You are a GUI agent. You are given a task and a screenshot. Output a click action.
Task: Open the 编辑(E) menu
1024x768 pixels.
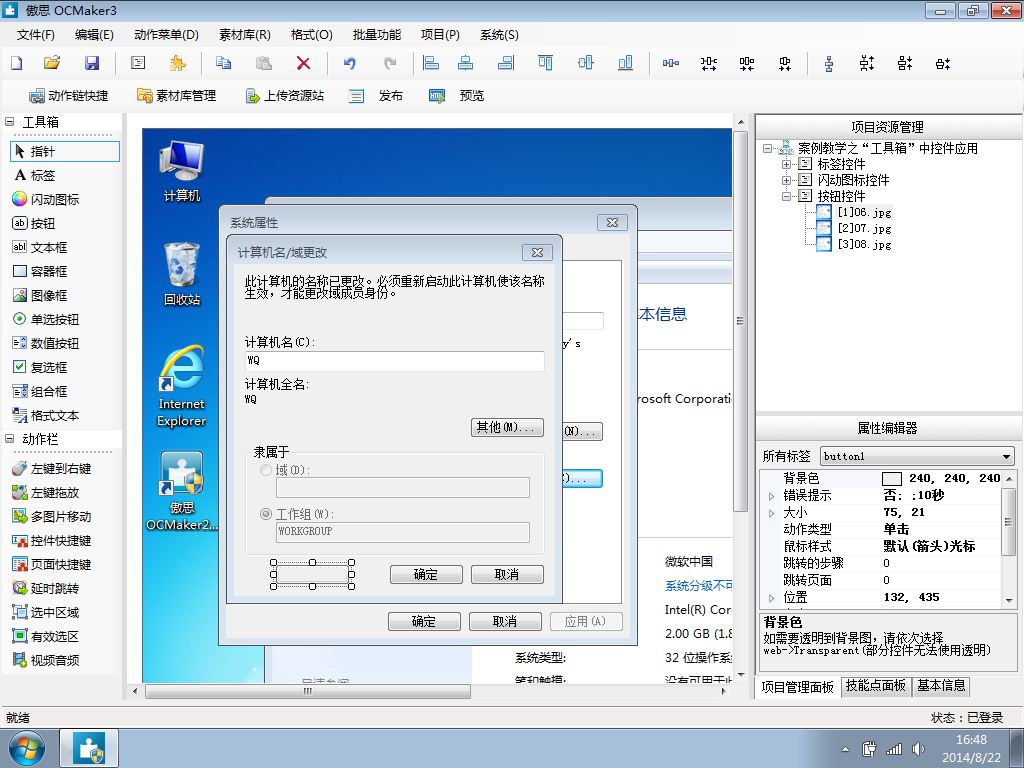(x=94, y=35)
